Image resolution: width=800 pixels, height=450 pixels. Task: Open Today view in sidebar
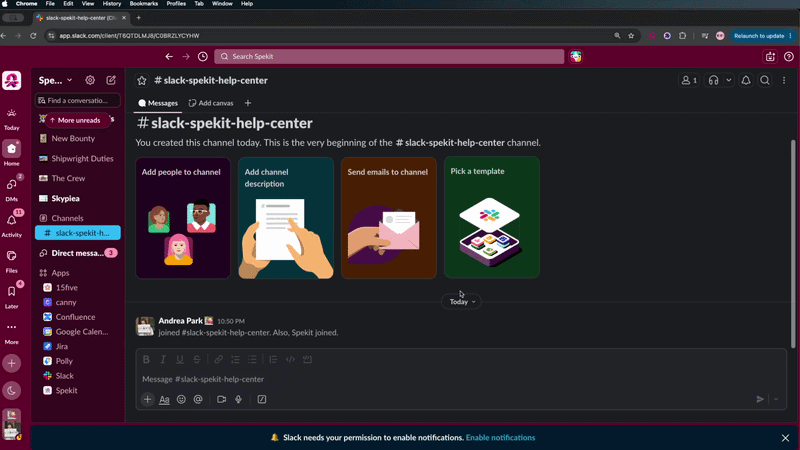(11, 119)
